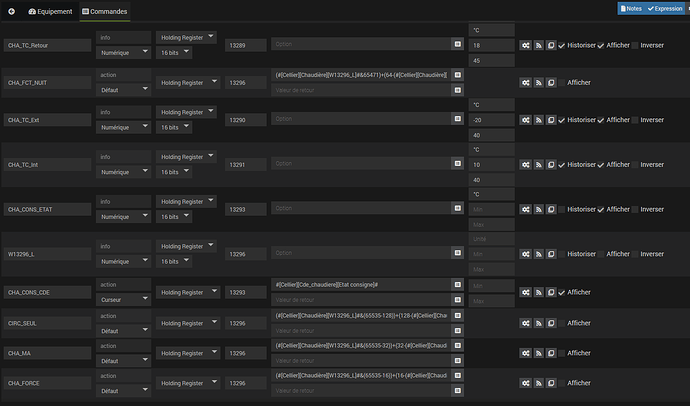Click the CHA_MA command name field

click(x=46, y=353)
